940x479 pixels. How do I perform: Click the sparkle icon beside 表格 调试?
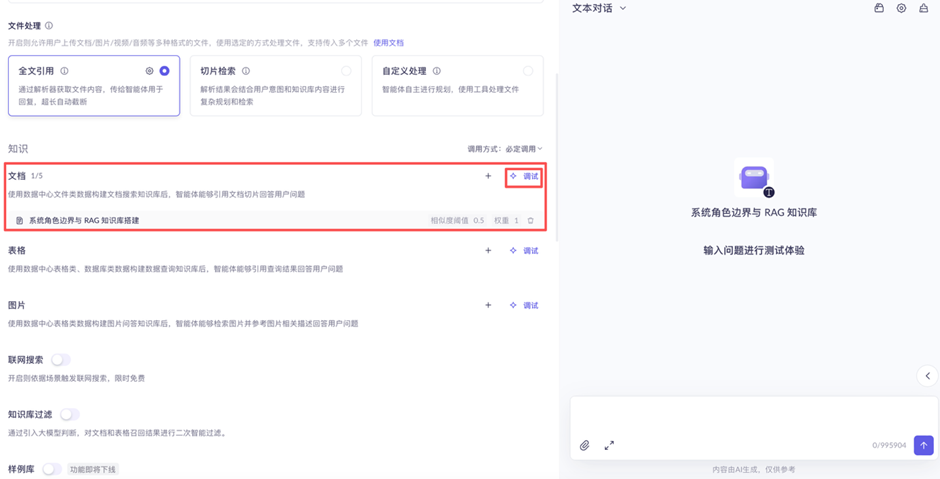(513, 251)
